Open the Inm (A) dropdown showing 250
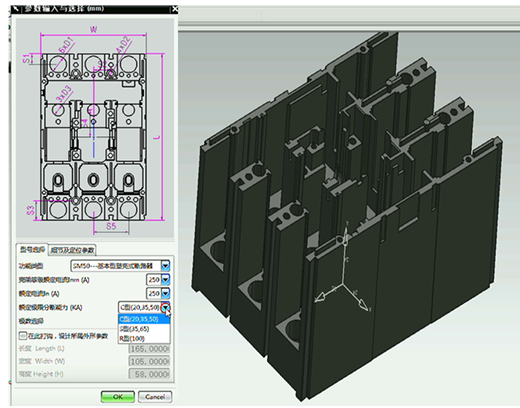 coord(165,279)
